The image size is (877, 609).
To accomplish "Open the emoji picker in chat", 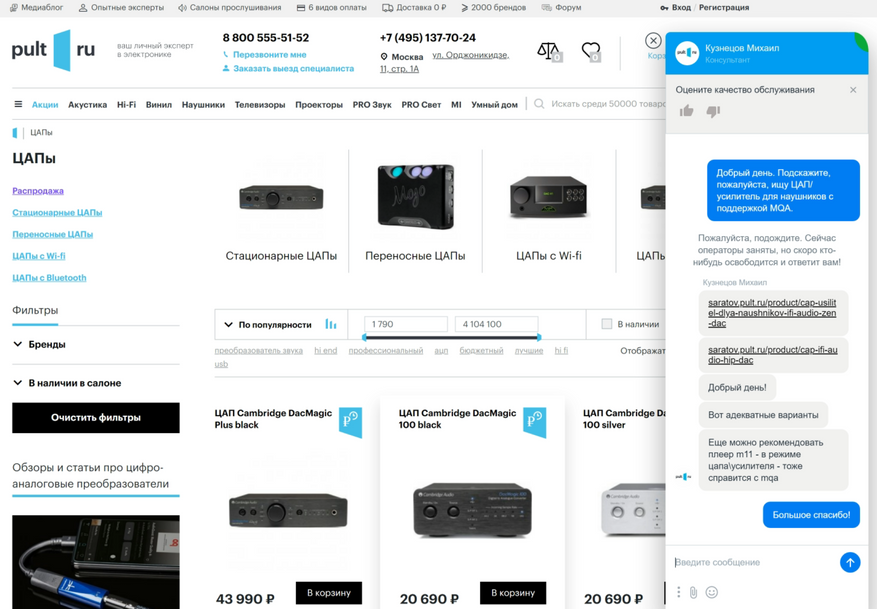I will coord(712,592).
